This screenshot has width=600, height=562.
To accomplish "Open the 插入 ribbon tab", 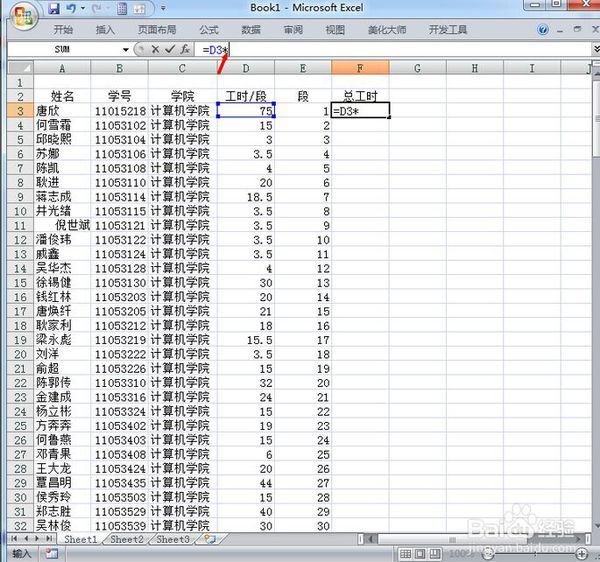I will point(105,29).
